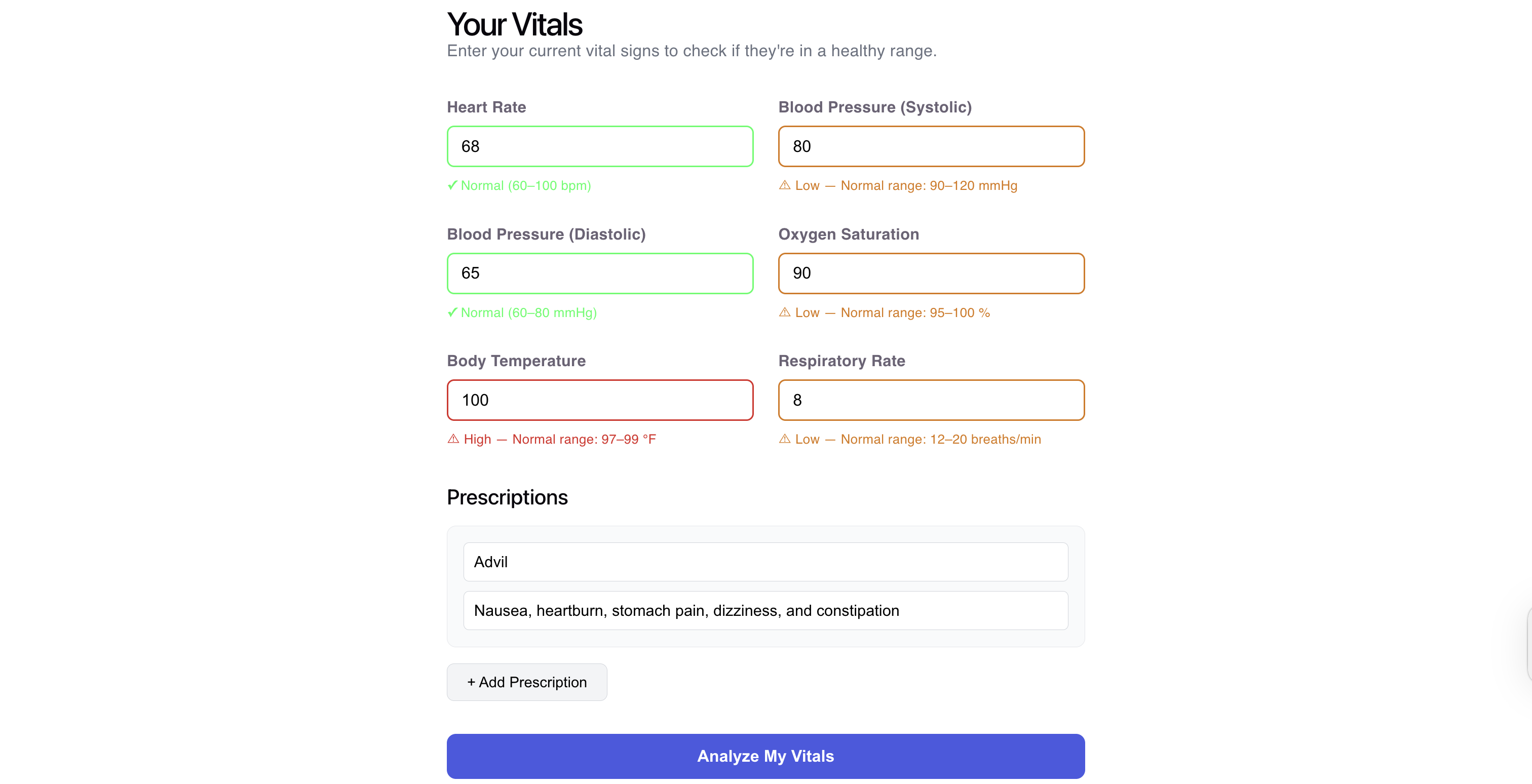Click the Analyze My Vitals button
1532x784 pixels.
(x=765, y=756)
